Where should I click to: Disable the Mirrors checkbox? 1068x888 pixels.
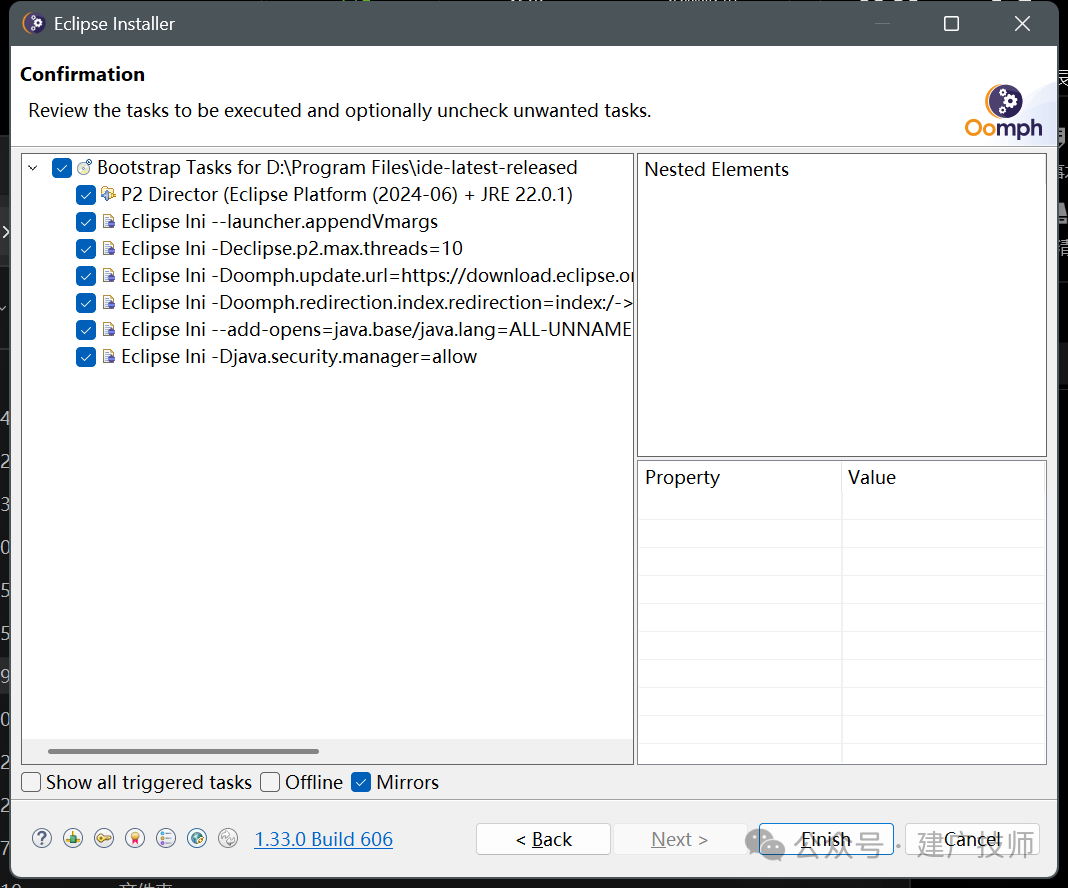coord(361,782)
